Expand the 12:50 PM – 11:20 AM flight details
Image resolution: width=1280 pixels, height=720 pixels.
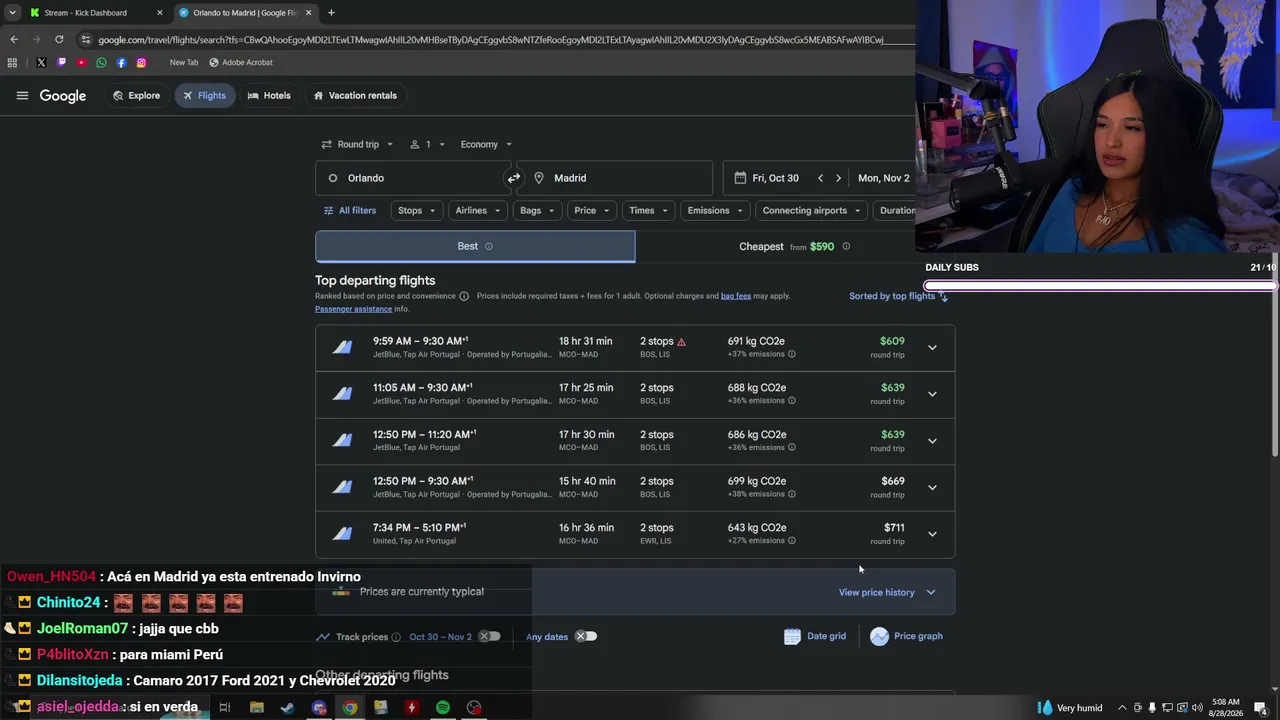[932, 441]
